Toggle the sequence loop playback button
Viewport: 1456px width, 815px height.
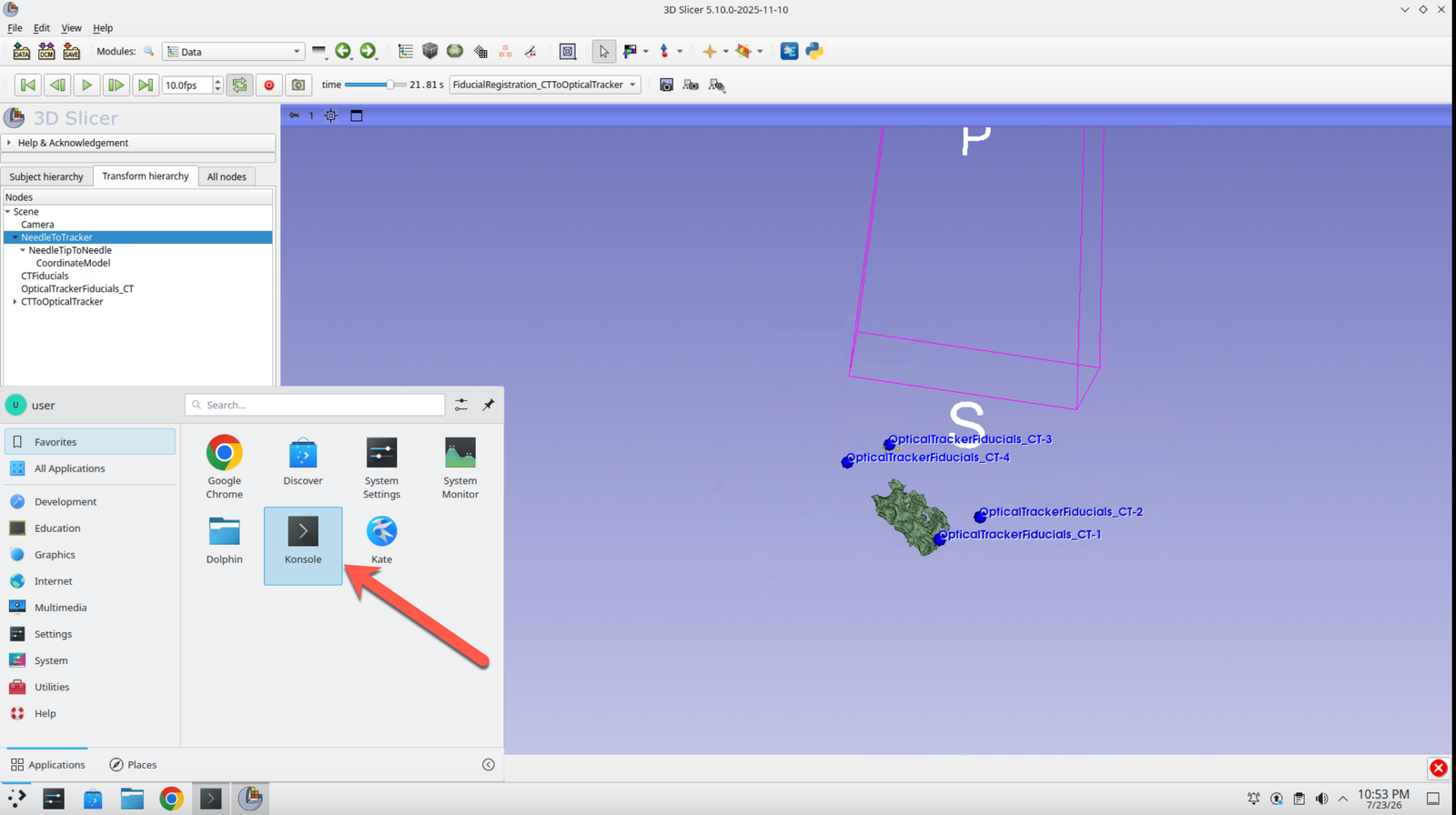pyautogui.click(x=239, y=85)
